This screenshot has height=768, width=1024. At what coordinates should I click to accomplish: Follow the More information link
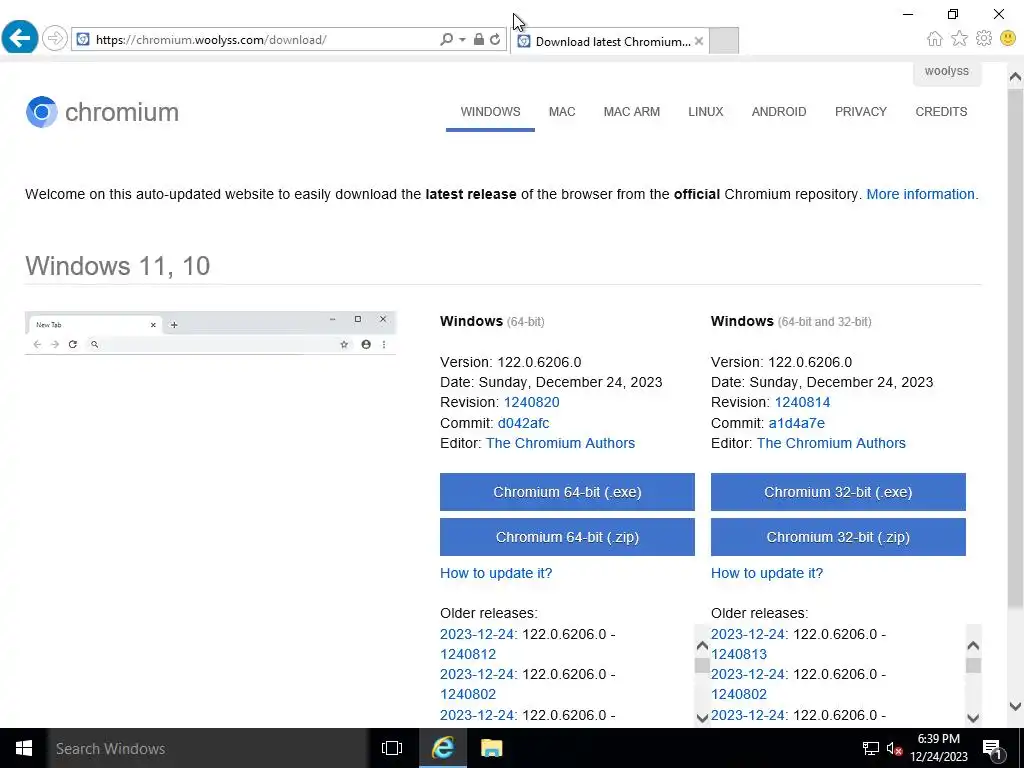click(920, 194)
